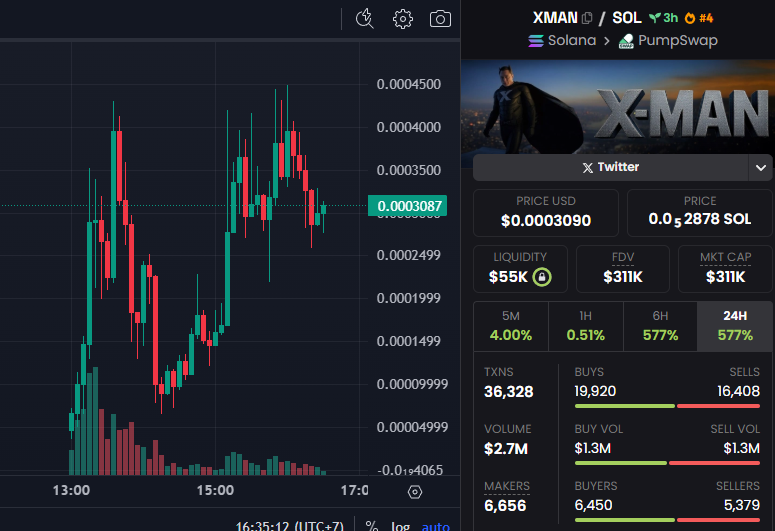
Task: Click the LIQUIDITY $55K value
Action: click(508, 277)
